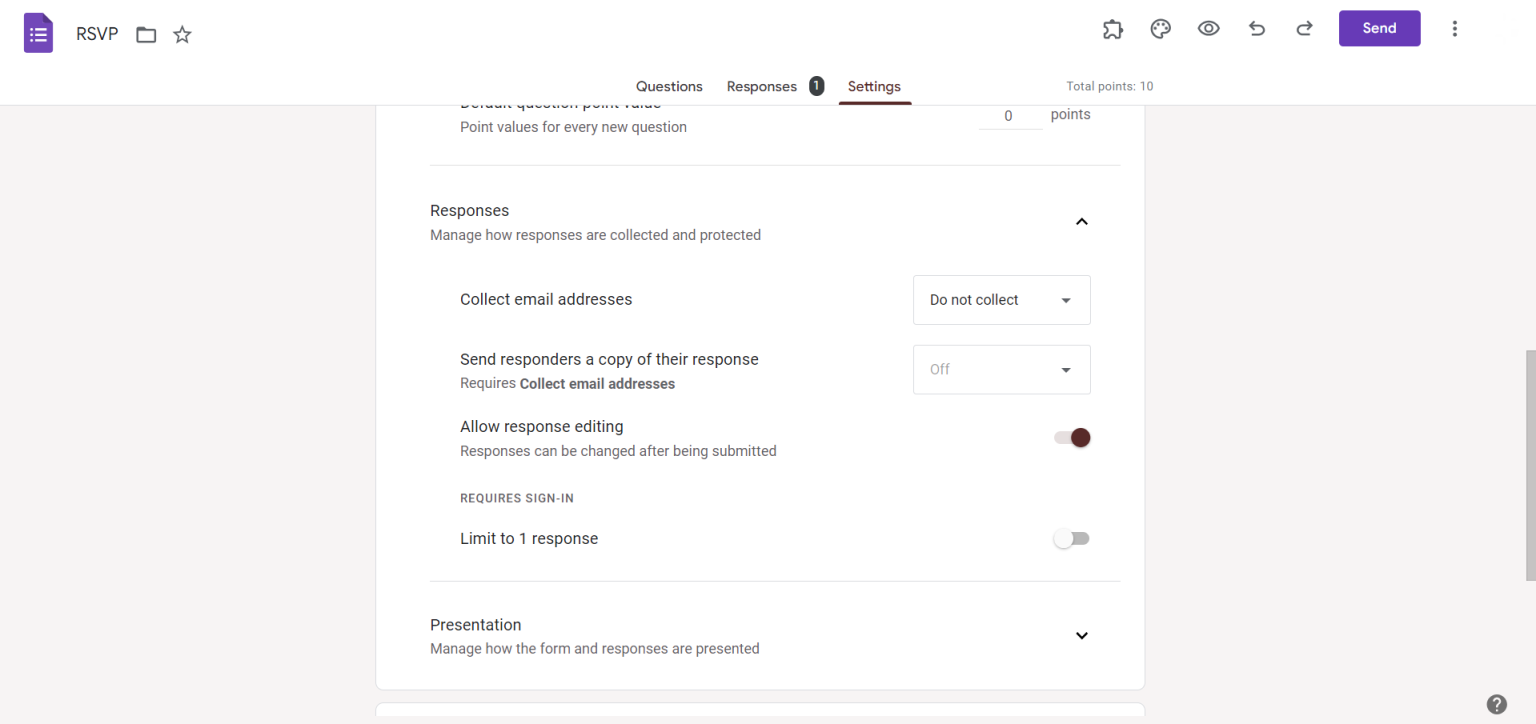Preview the form with eye icon
Viewport: 1536px width, 724px height.
pyautogui.click(x=1208, y=29)
